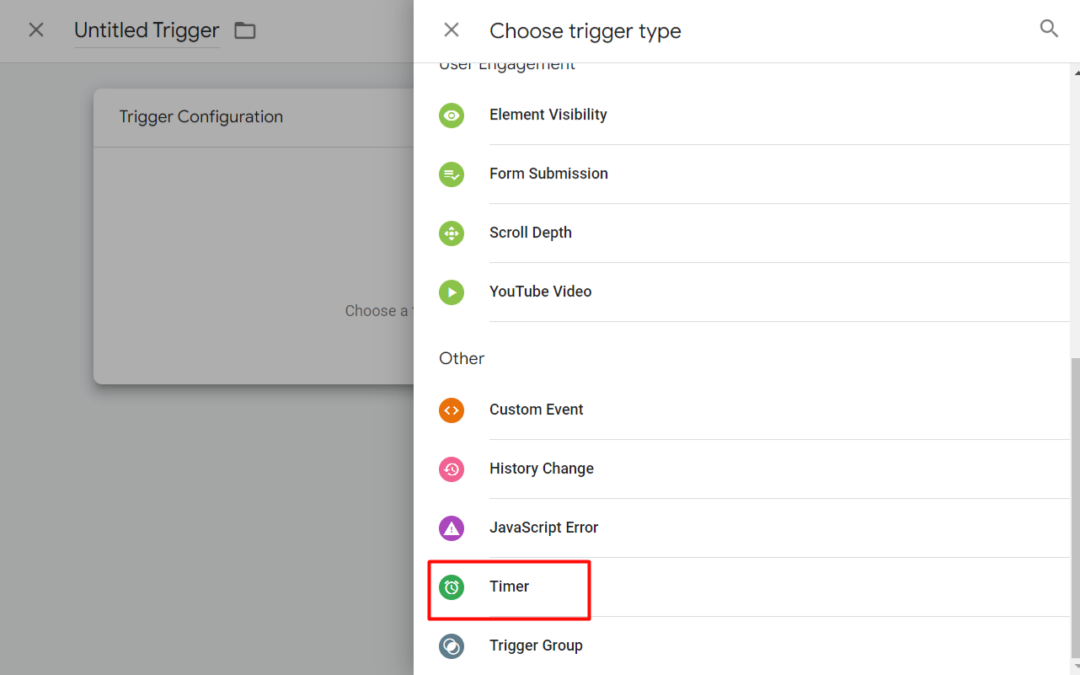The height and width of the screenshot is (675, 1080).
Task: Click the purple JavaScript Error warning icon
Action: pos(451,528)
